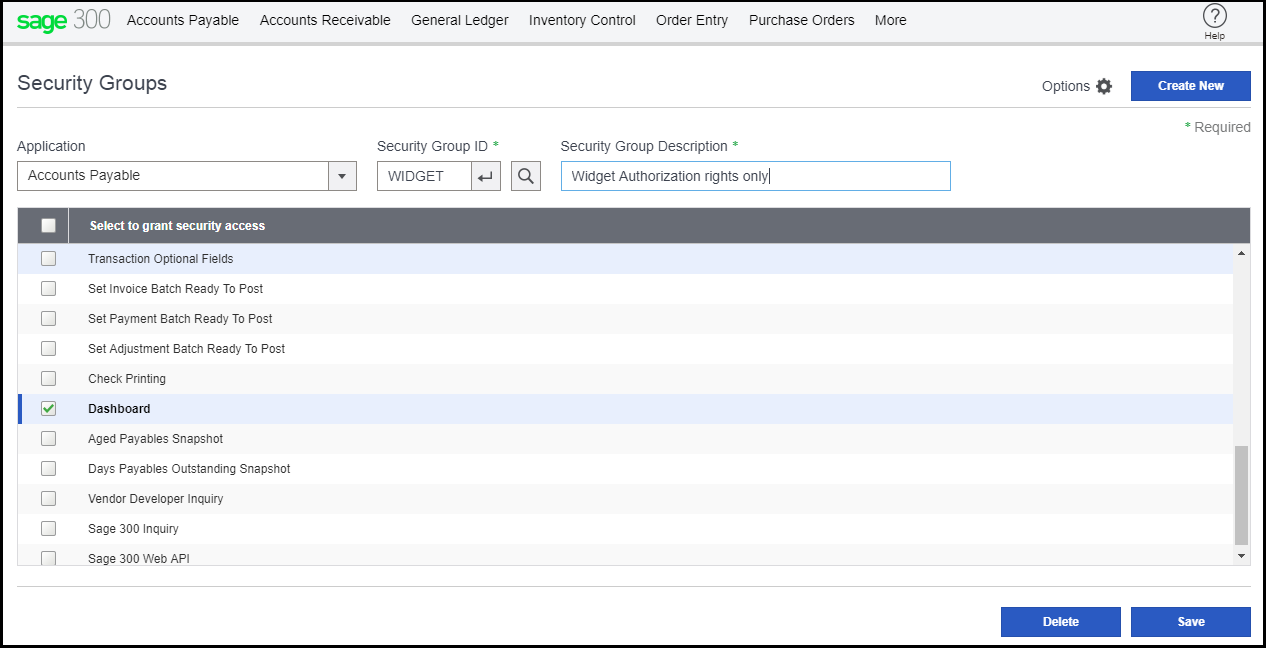Uncheck the Dashboard security access

pyautogui.click(x=48, y=408)
